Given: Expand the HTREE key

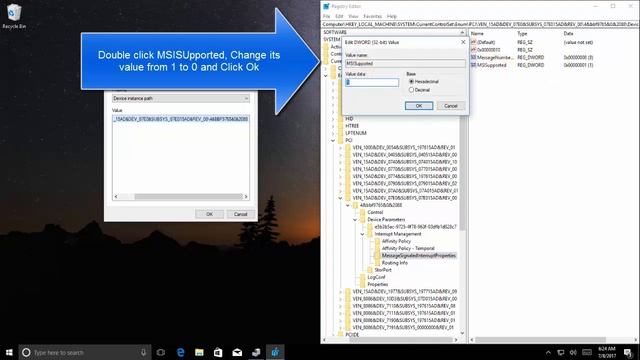Looking at the screenshot, I should coord(333,126).
